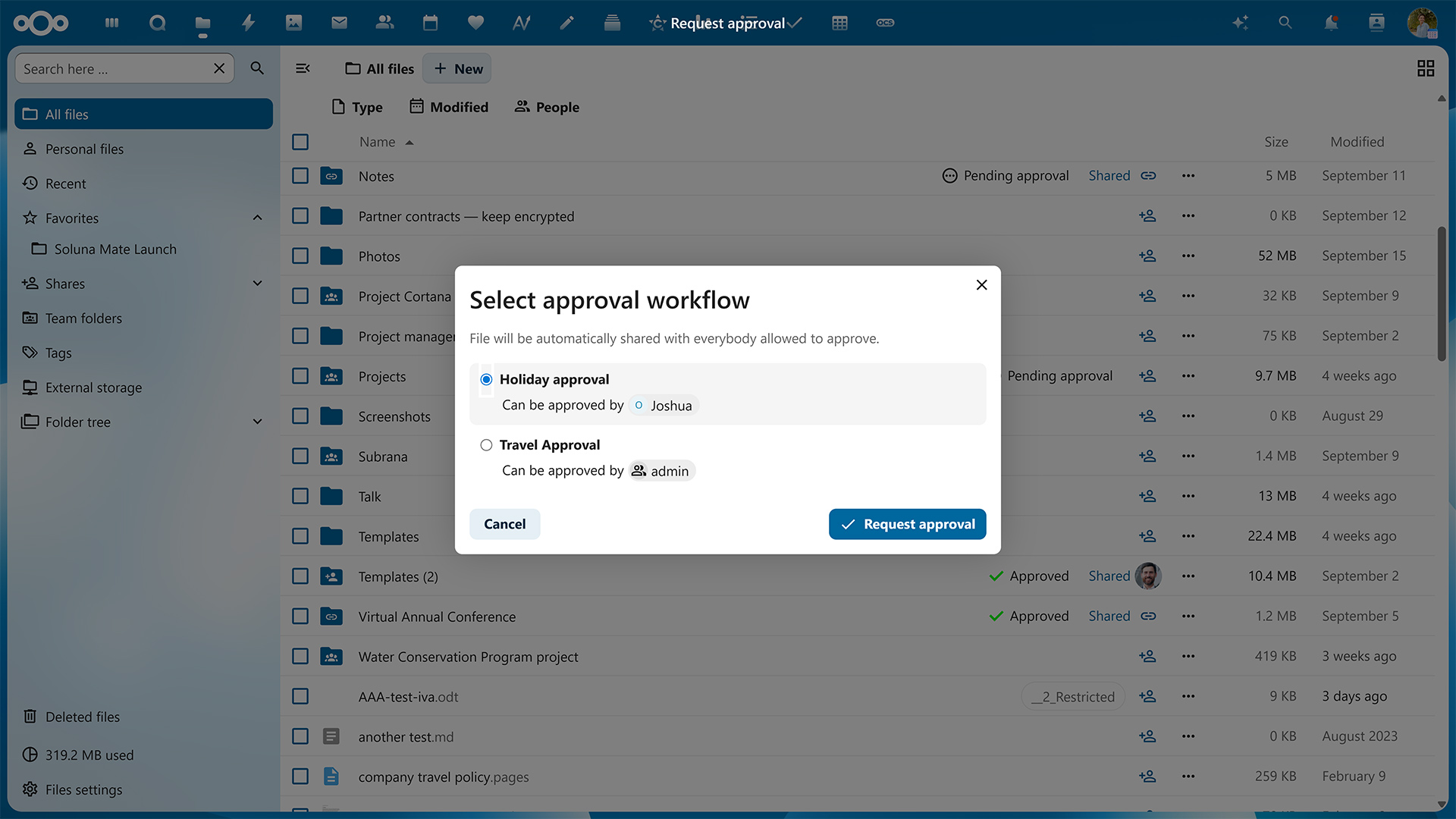Open the Modified filter
Viewport: 1456px width, 819px height.
click(448, 107)
